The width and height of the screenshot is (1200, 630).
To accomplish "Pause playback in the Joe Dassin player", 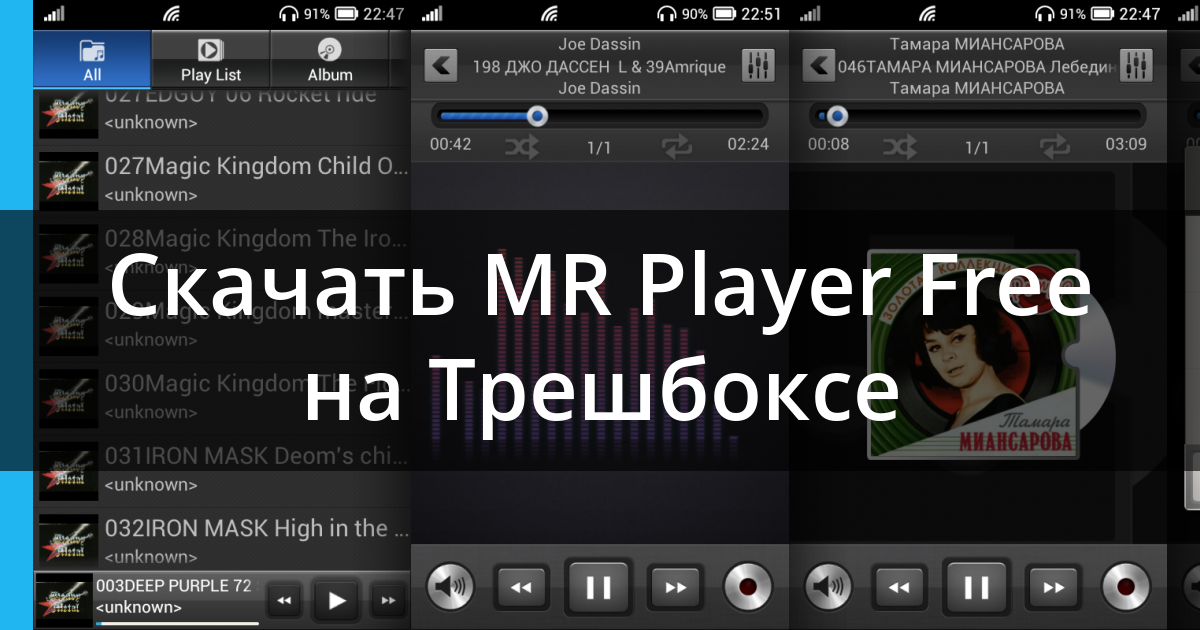I will pyautogui.click(x=599, y=586).
